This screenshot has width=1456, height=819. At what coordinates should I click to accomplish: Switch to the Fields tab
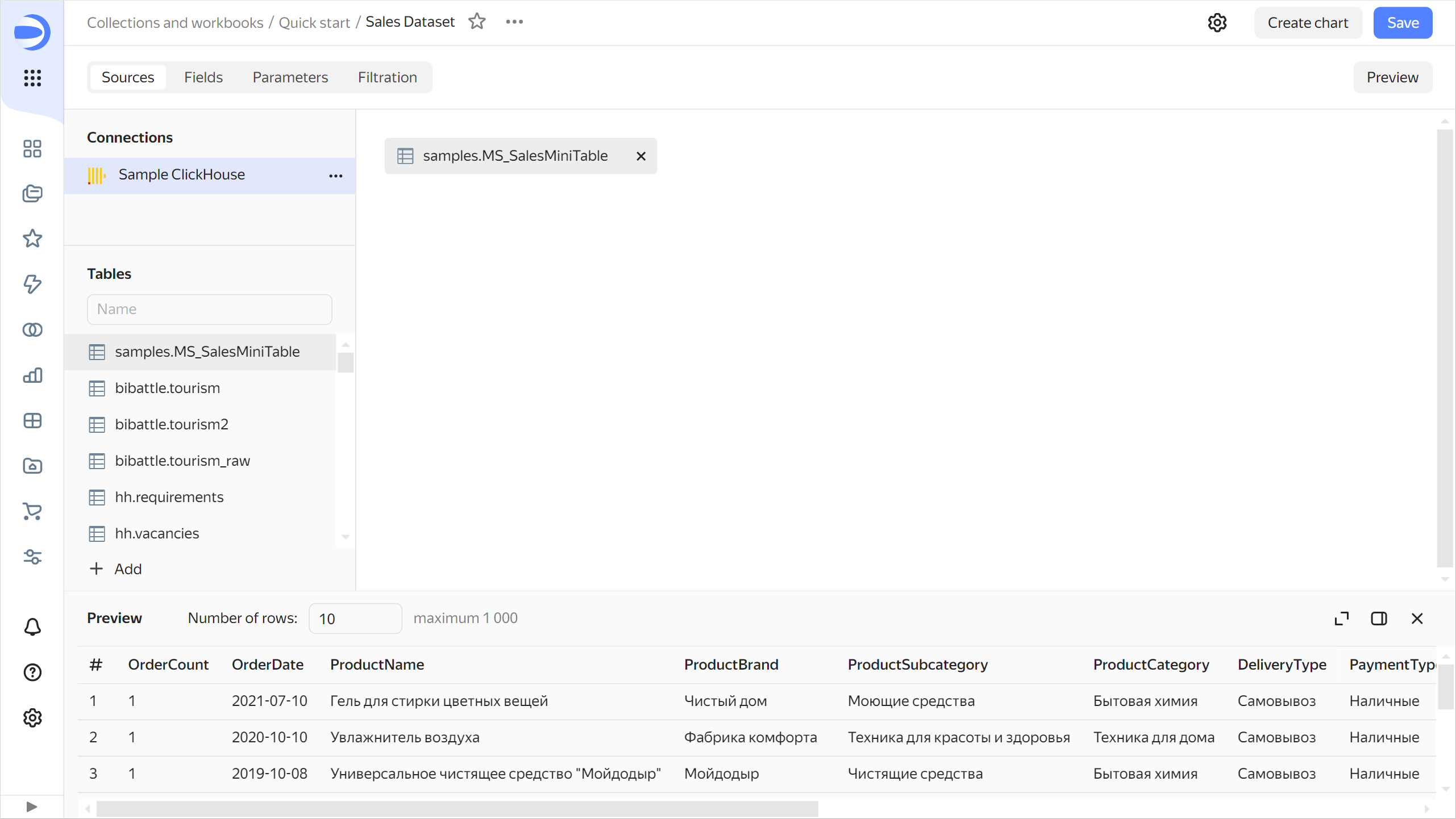204,77
